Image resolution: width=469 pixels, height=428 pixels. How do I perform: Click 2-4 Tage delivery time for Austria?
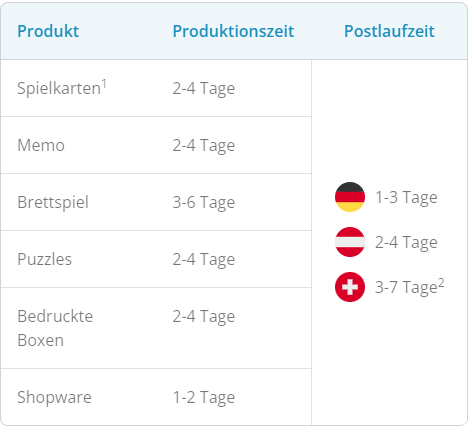pos(406,242)
